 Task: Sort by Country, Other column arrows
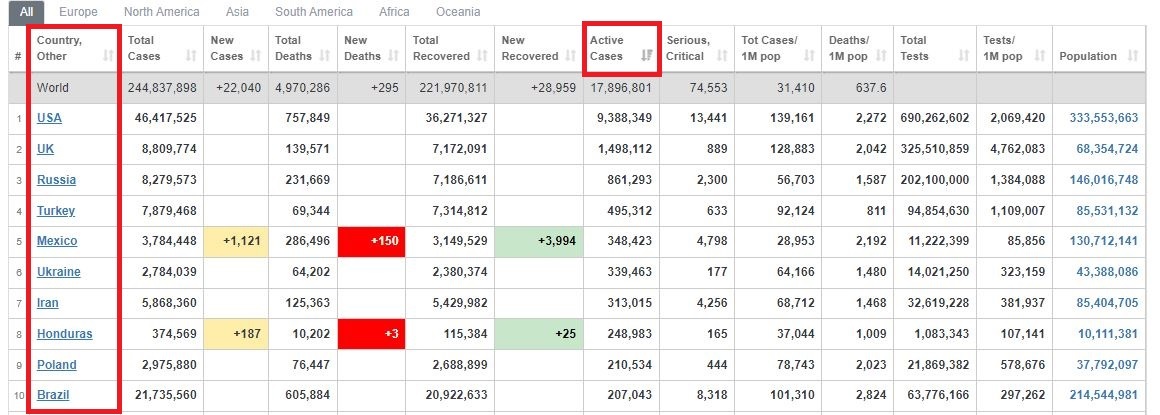pos(108,56)
